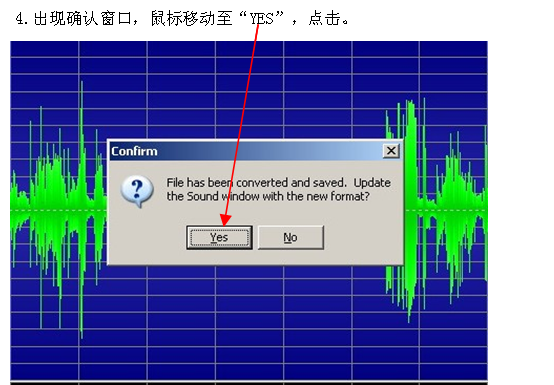The image size is (554, 385).
Task: Click the word 'Update' in the dialog message
Action: (x=372, y=183)
